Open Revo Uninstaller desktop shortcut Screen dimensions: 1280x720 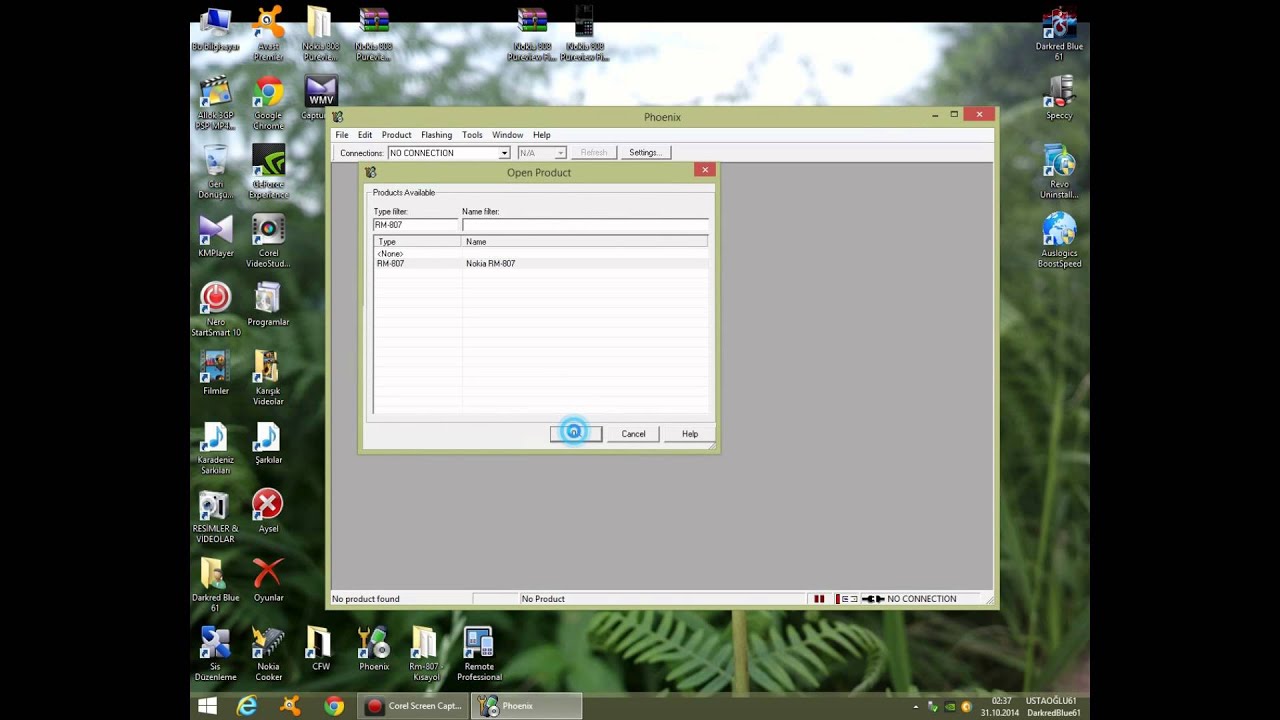[x=1059, y=172]
